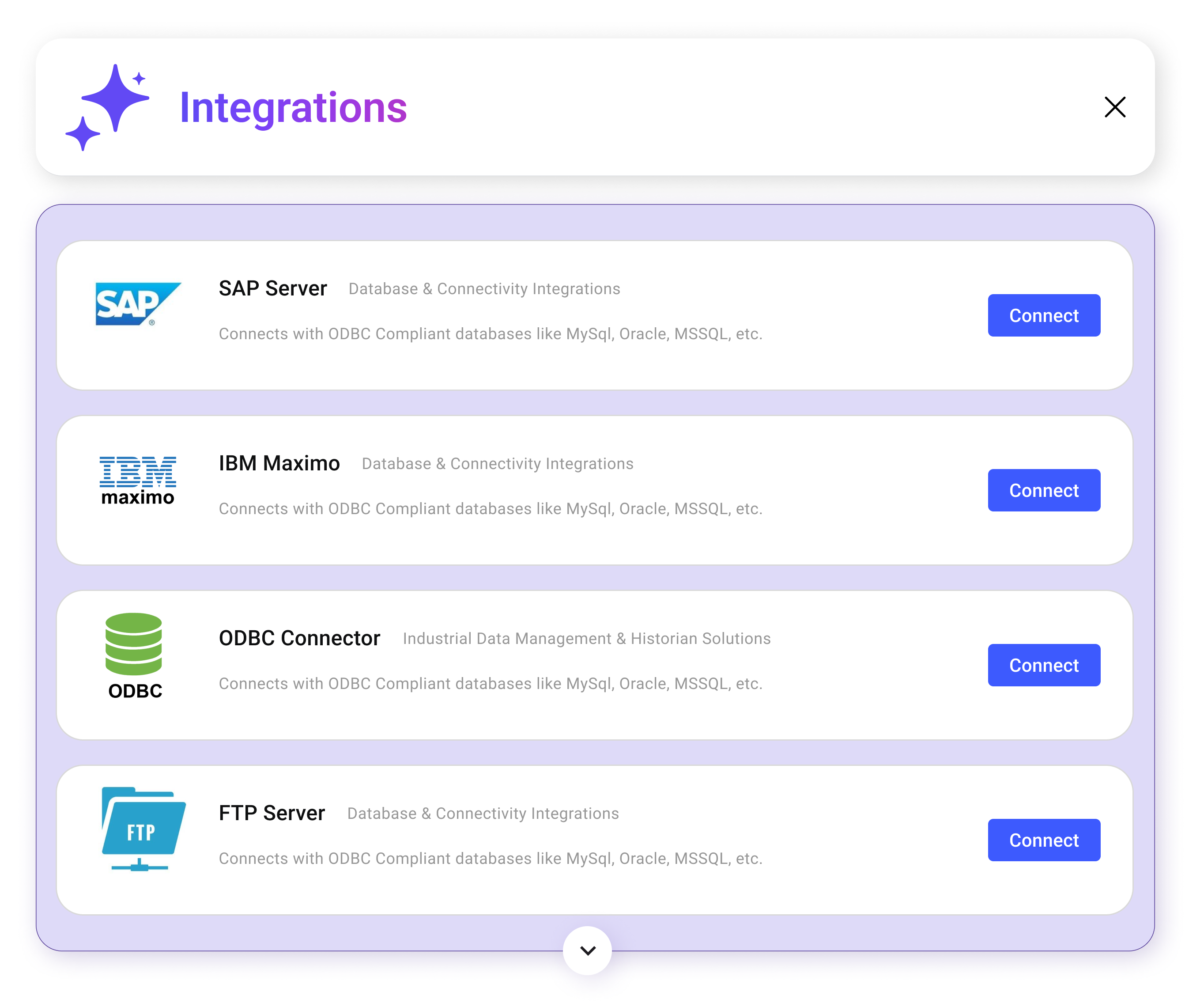Screen dimensions: 1204x1007
Task: Click the ODBC Connector description text
Action: [x=491, y=684]
